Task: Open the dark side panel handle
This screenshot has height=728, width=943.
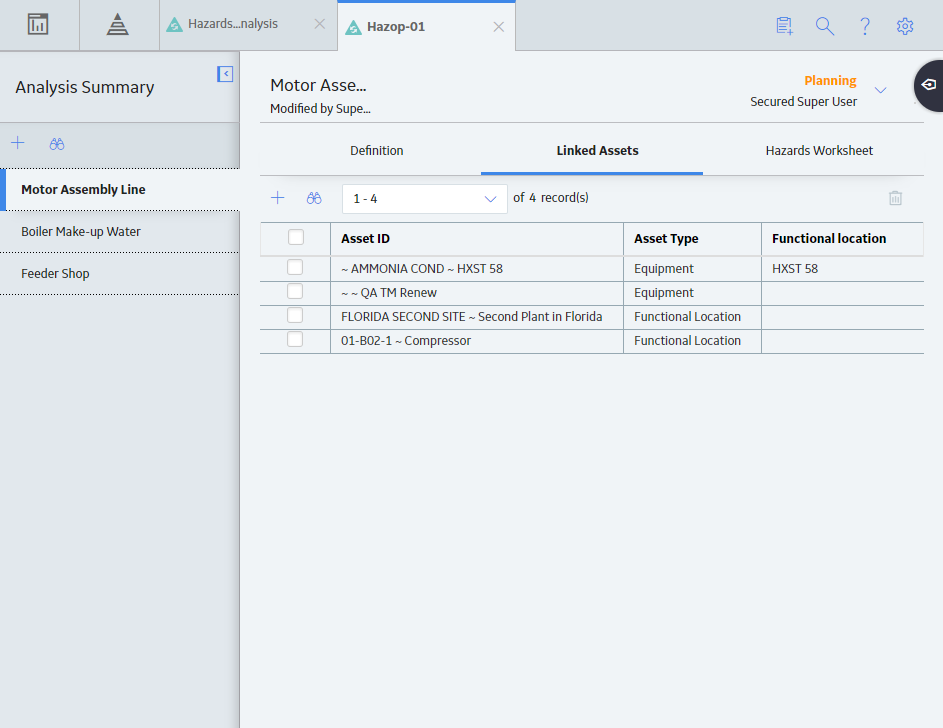Action: [x=929, y=85]
